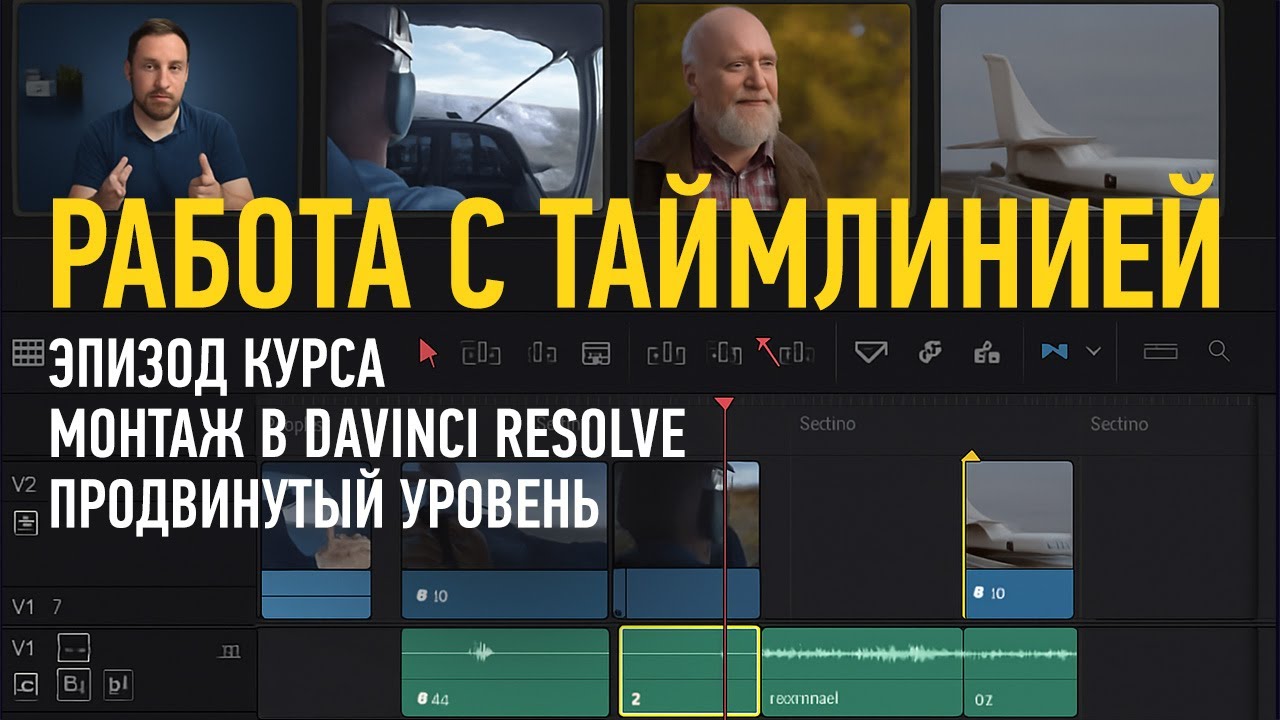
Task: Open the bearded older man thumbnail
Action: 772,105
